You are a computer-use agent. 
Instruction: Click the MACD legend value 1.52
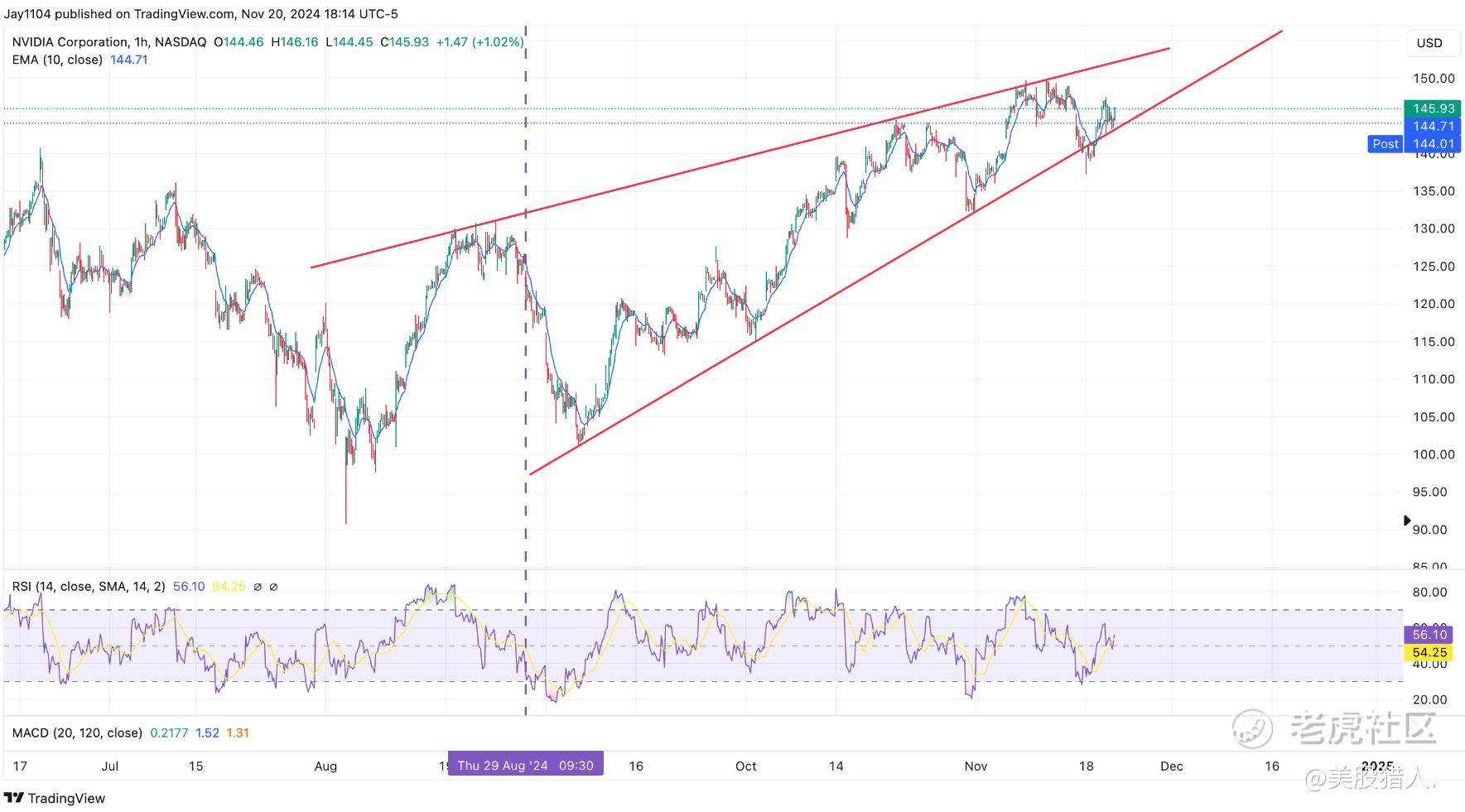point(207,733)
